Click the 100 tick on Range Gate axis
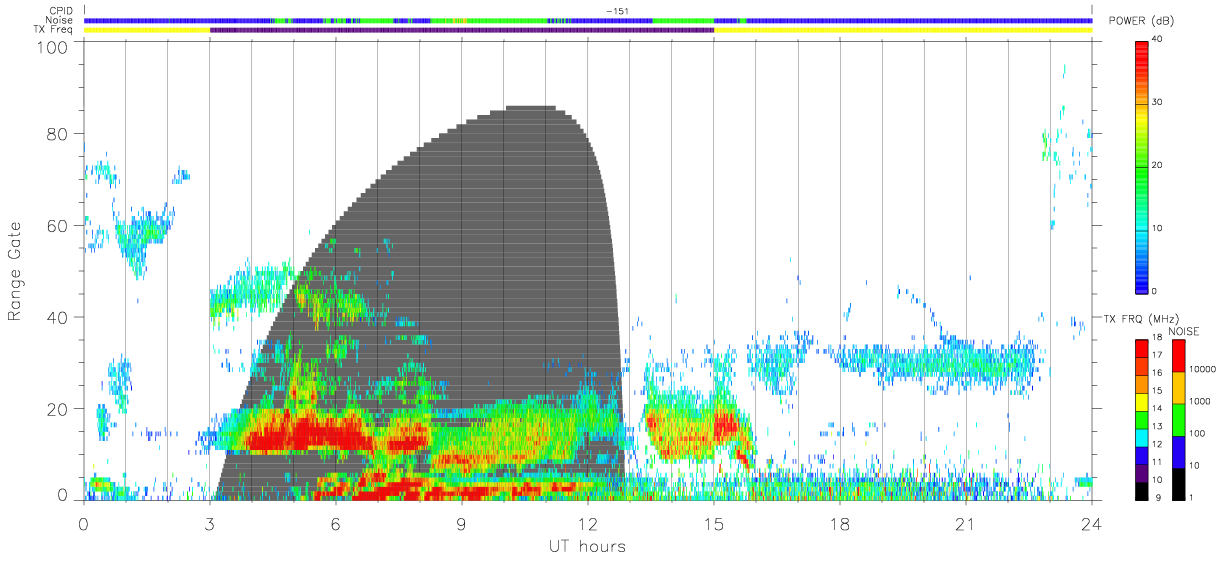Viewport: 1228px width, 567px height. [53, 47]
